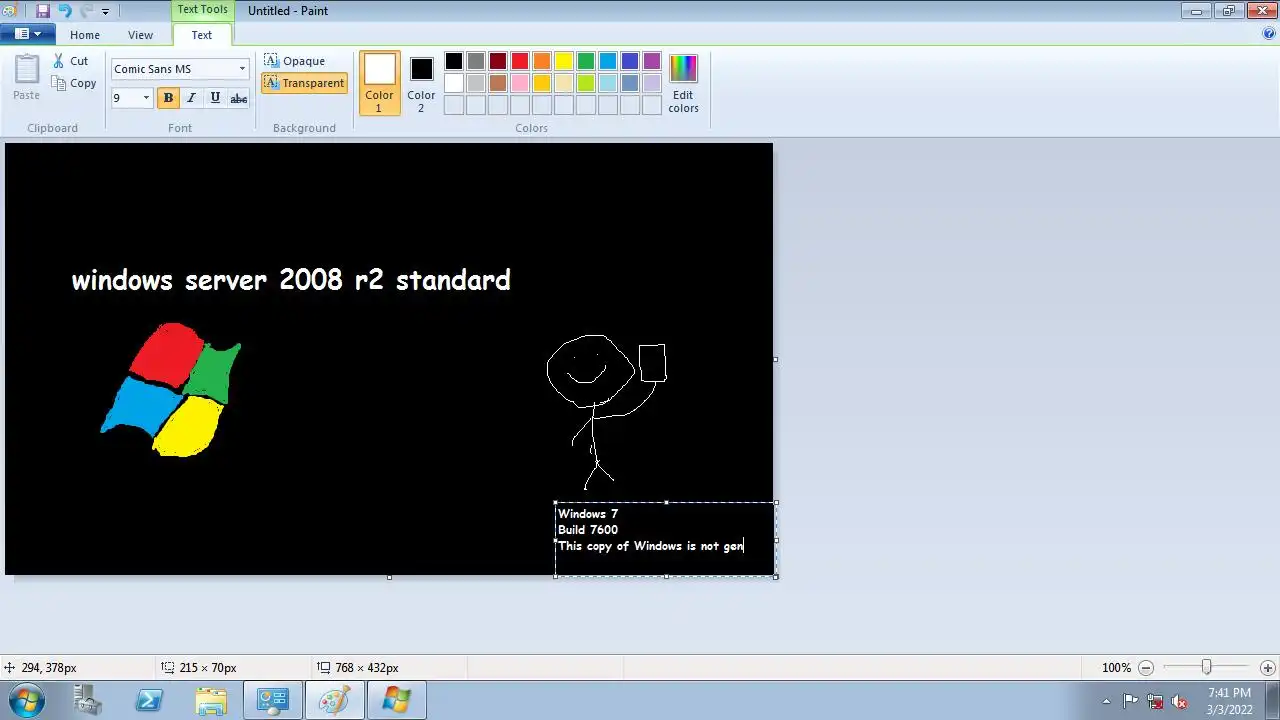Viewport: 1280px width, 720px height.
Task: Click the muted volume tray icon
Action: [x=1180, y=701]
